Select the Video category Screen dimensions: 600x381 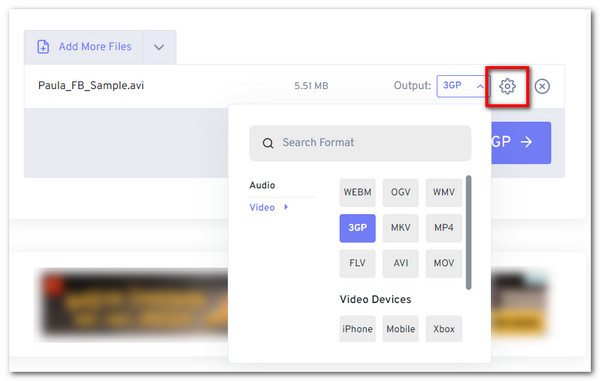coord(262,207)
